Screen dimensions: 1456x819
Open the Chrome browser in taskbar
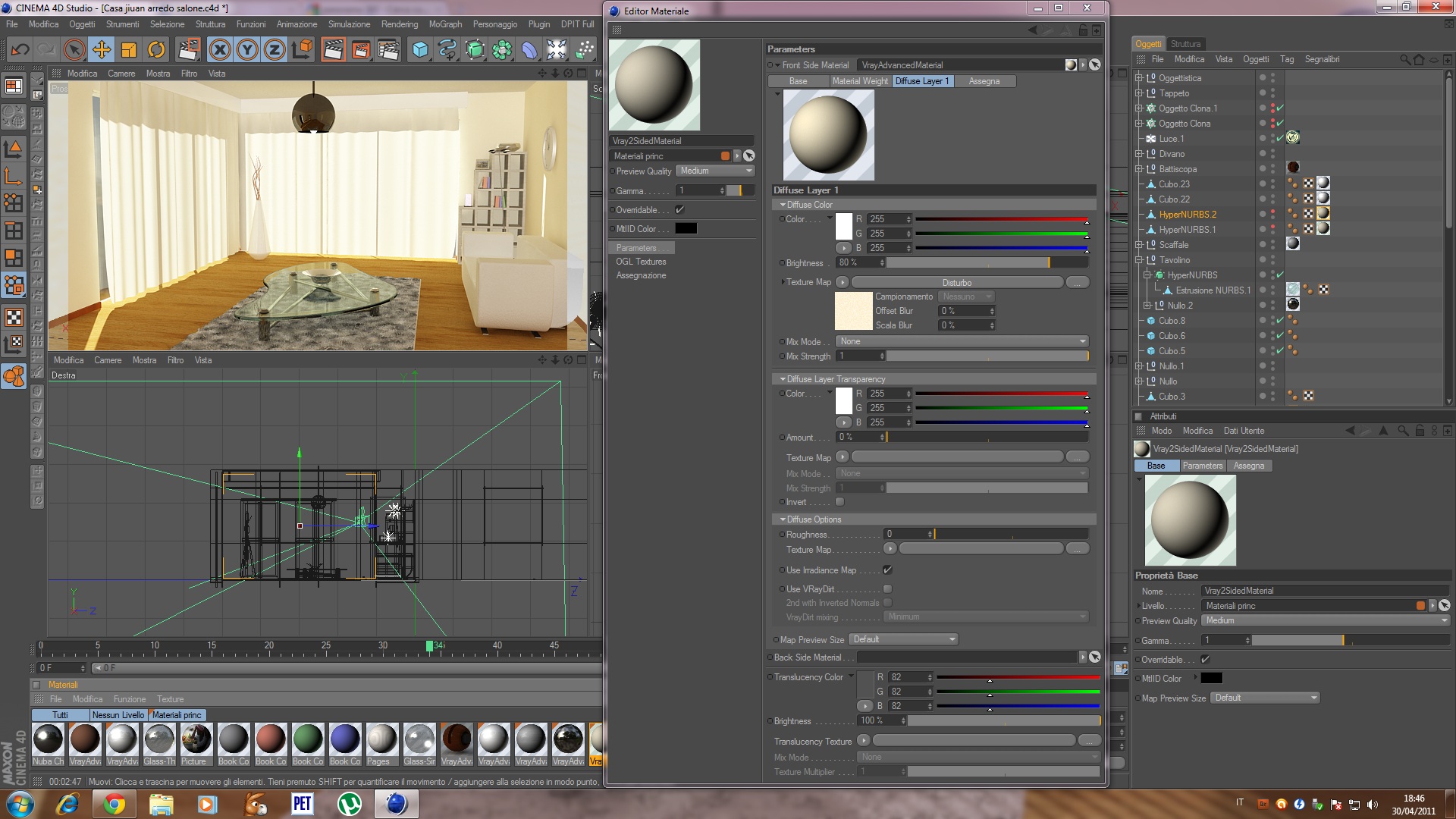tap(115, 804)
